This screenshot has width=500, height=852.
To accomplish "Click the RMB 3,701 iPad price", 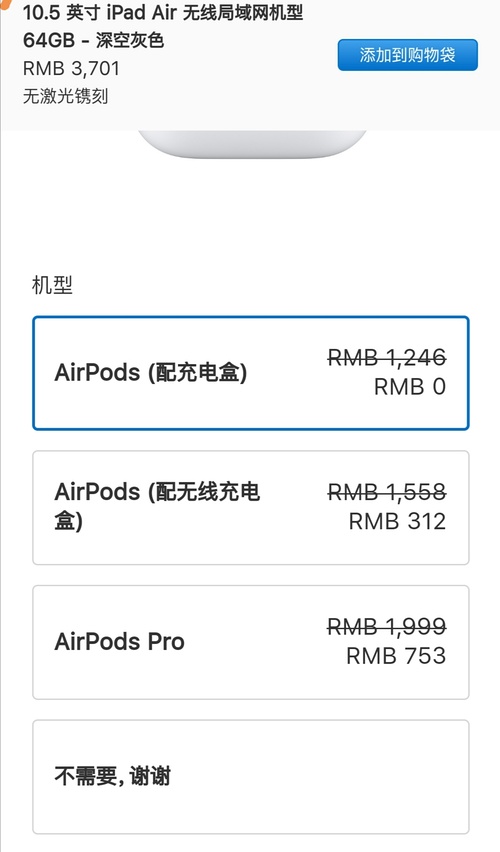I will tap(71, 68).
